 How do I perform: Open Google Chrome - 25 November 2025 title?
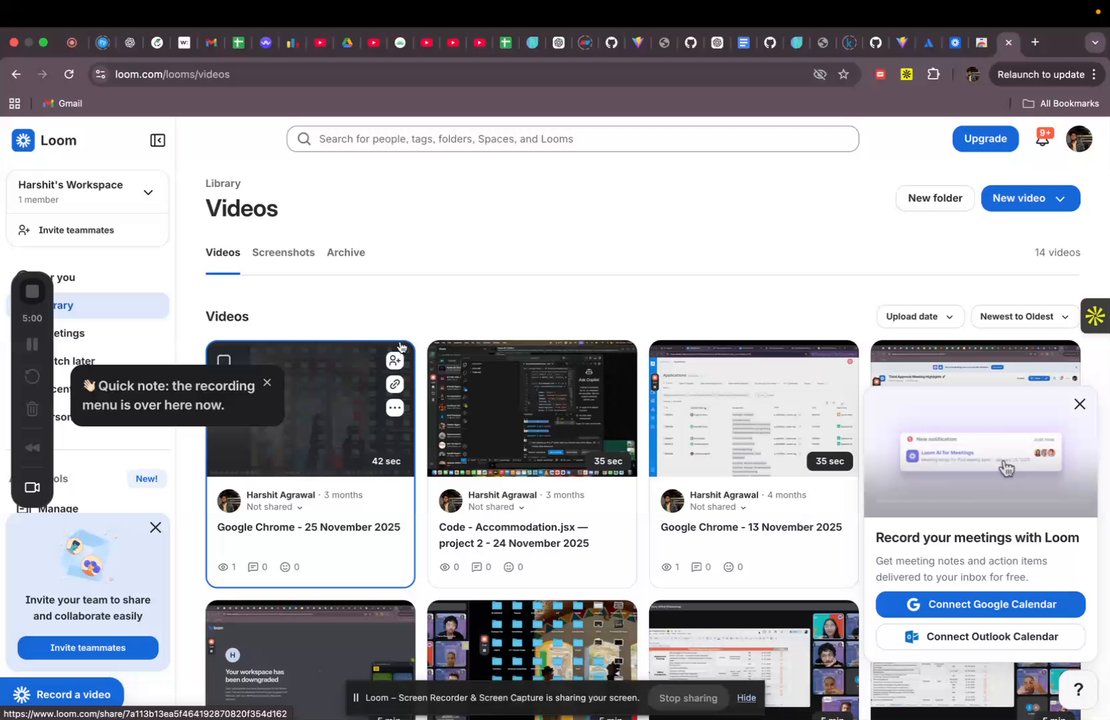309,527
